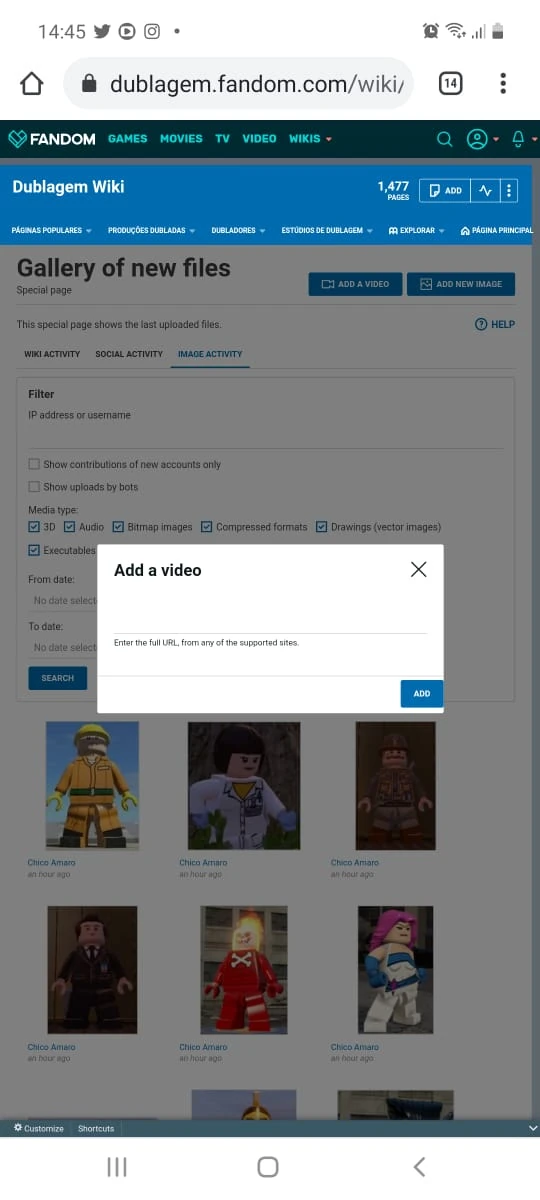The height and width of the screenshot is (1200, 540).
Task: Open Shortcuts in bottom toolbar
Action: pyautogui.click(x=96, y=1128)
